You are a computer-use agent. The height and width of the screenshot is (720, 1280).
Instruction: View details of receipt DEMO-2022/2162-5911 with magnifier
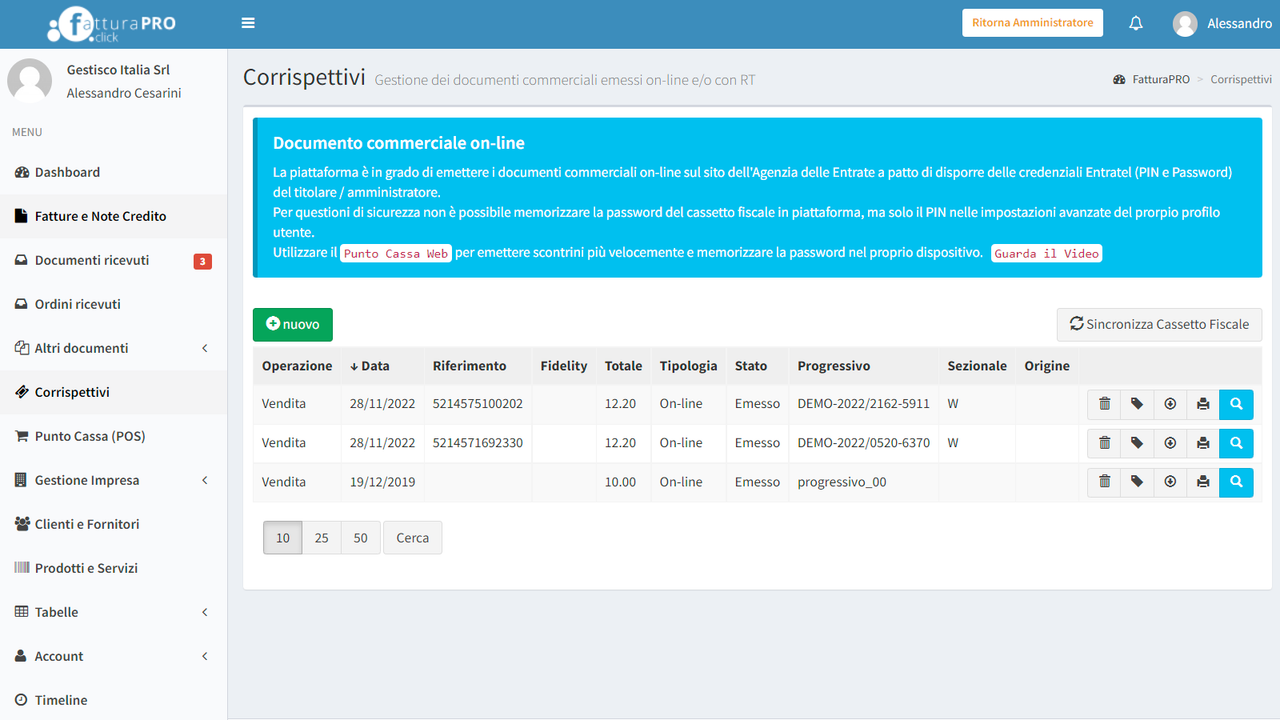pos(1236,404)
